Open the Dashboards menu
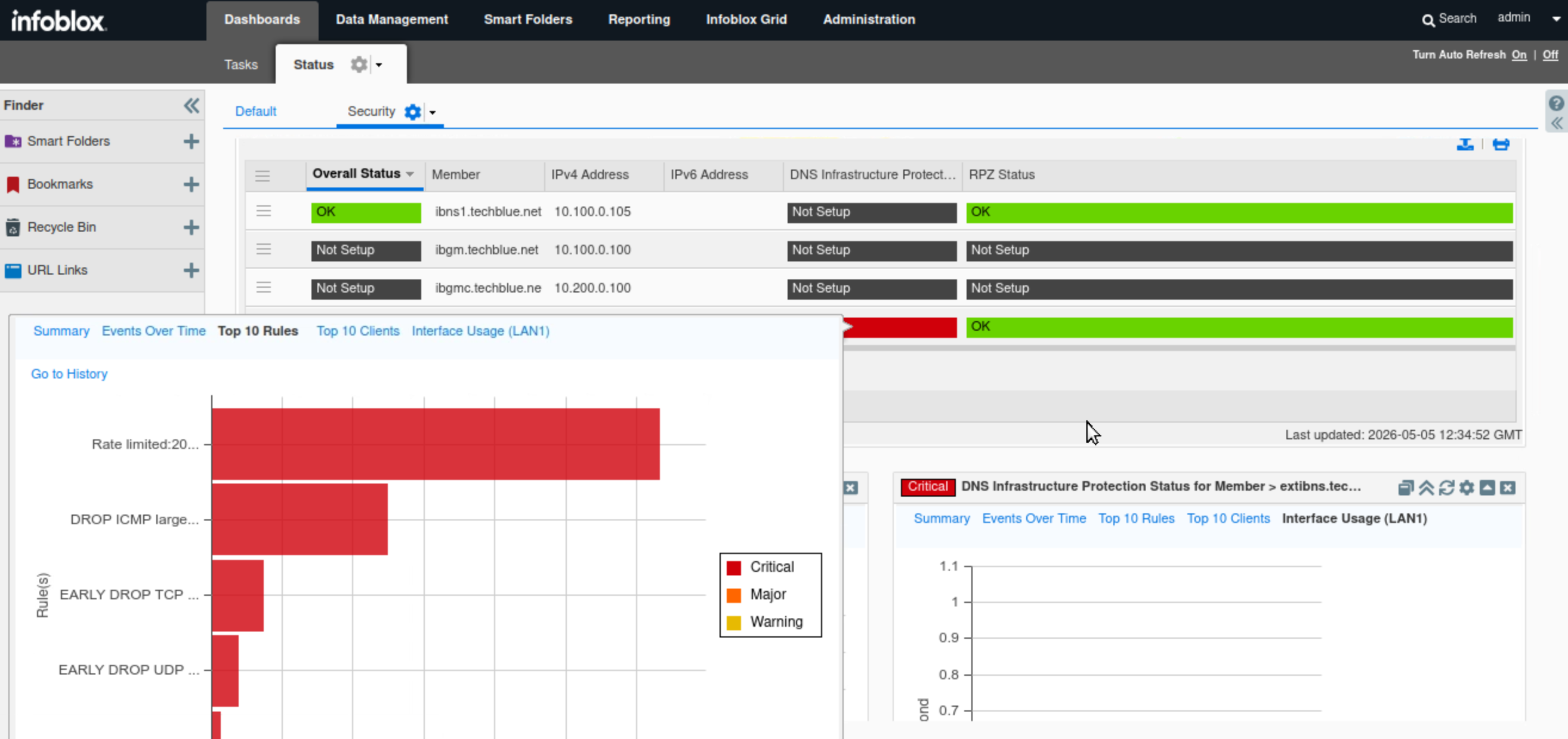 point(262,20)
